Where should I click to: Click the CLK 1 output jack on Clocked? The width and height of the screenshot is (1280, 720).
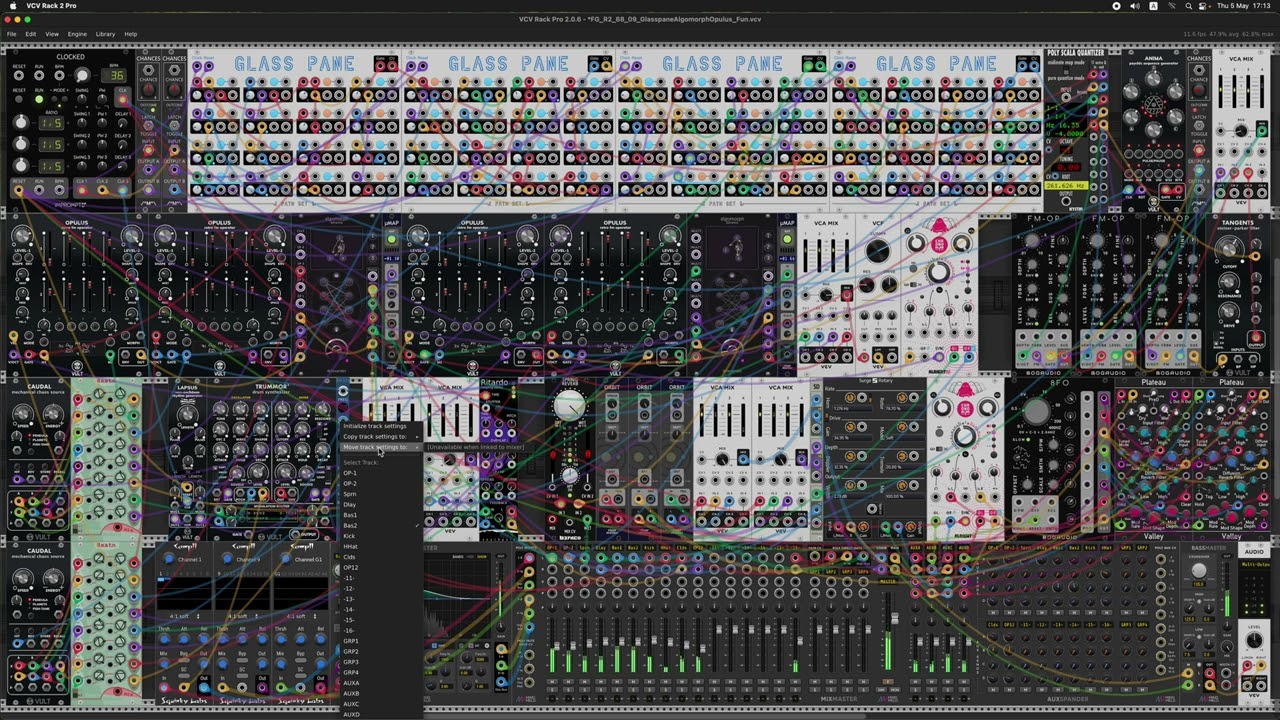click(82, 188)
